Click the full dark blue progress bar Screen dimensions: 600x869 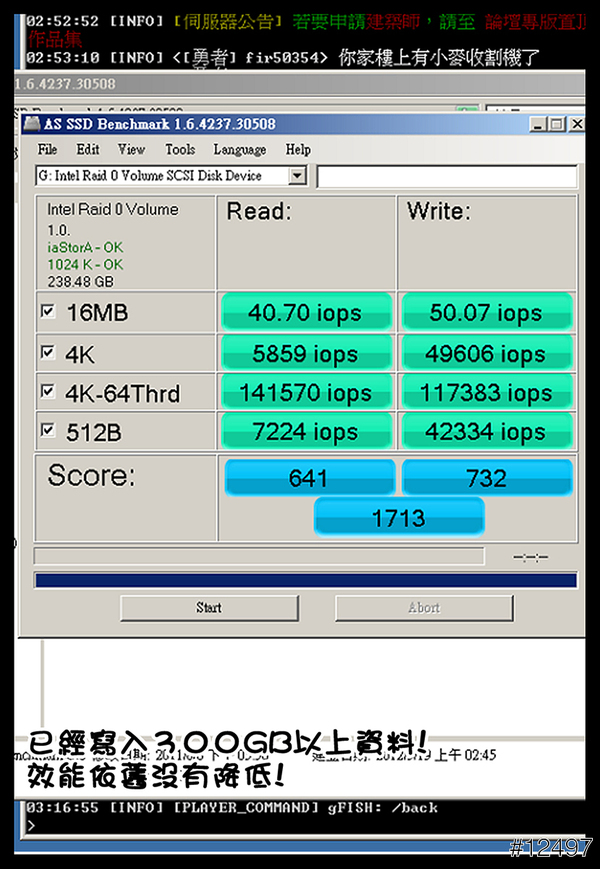(x=306, y=580)
